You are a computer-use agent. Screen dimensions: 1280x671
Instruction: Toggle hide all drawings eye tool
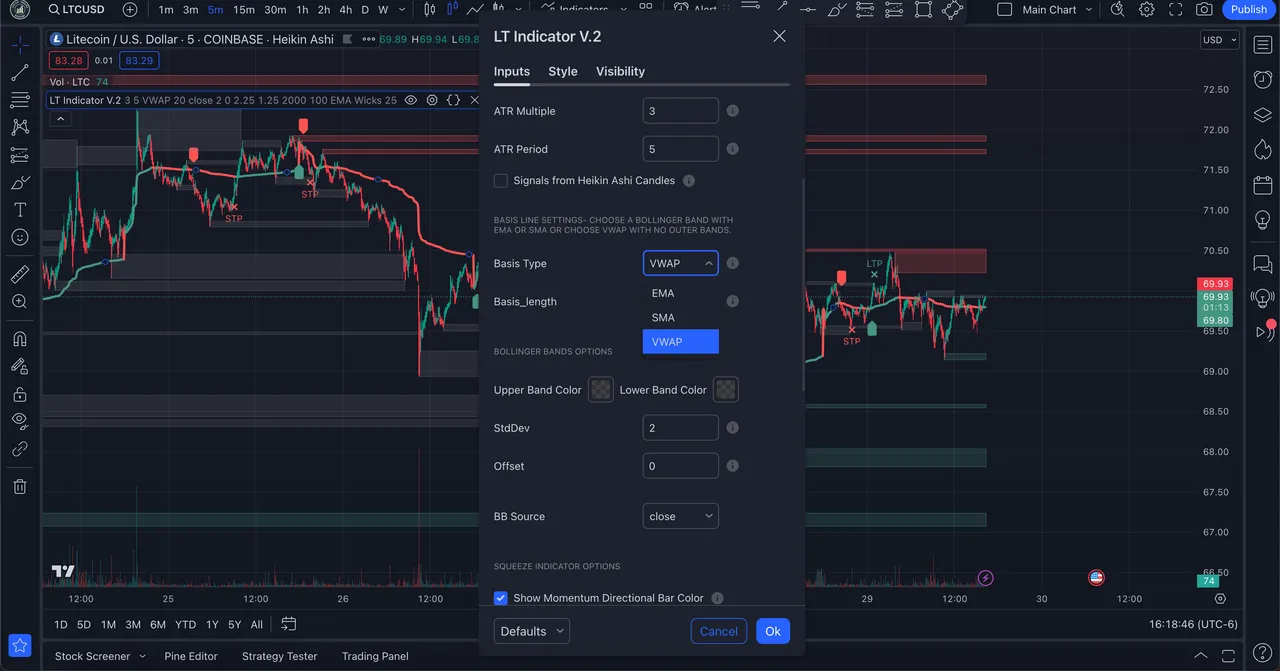click(20, 421)
